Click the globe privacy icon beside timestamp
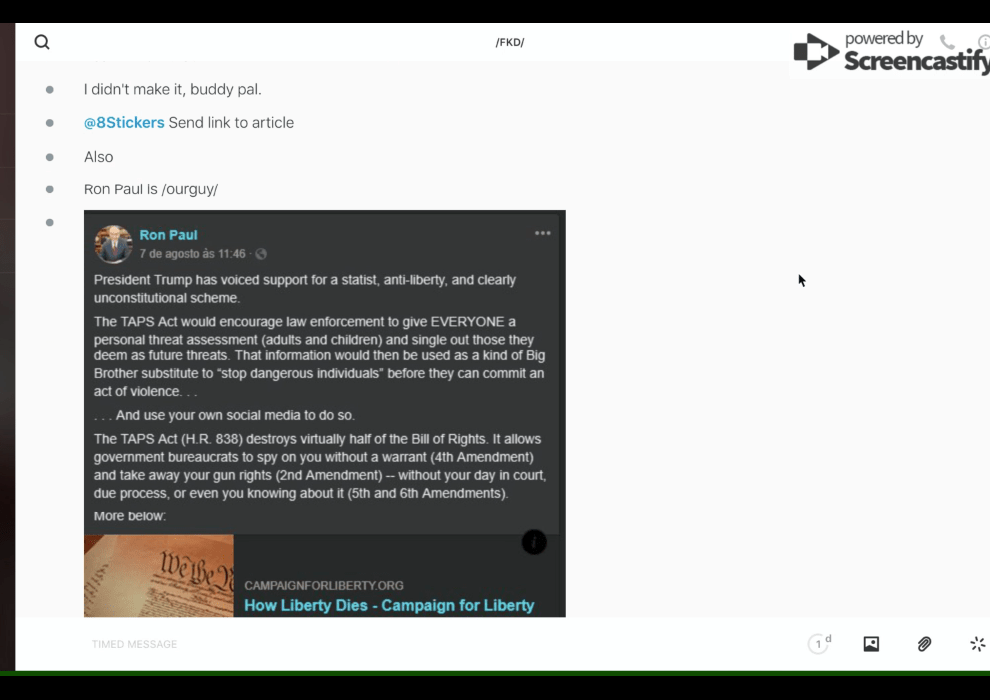 click(x=261, y=254)
